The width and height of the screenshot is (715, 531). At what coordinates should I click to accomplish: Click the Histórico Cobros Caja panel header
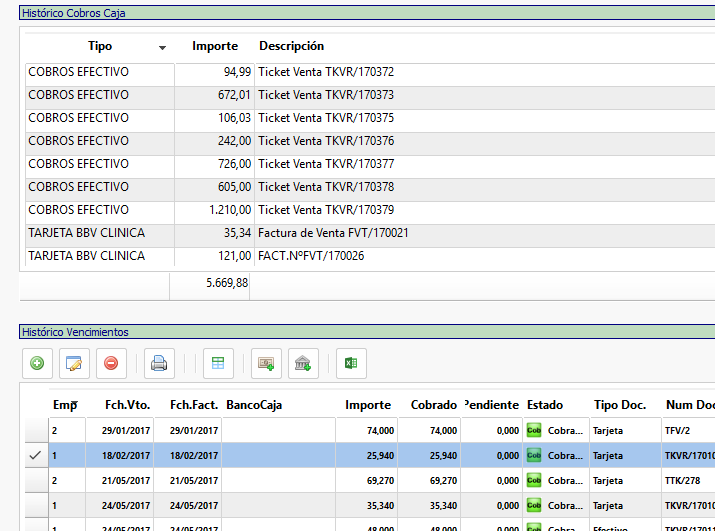(367, 13)
